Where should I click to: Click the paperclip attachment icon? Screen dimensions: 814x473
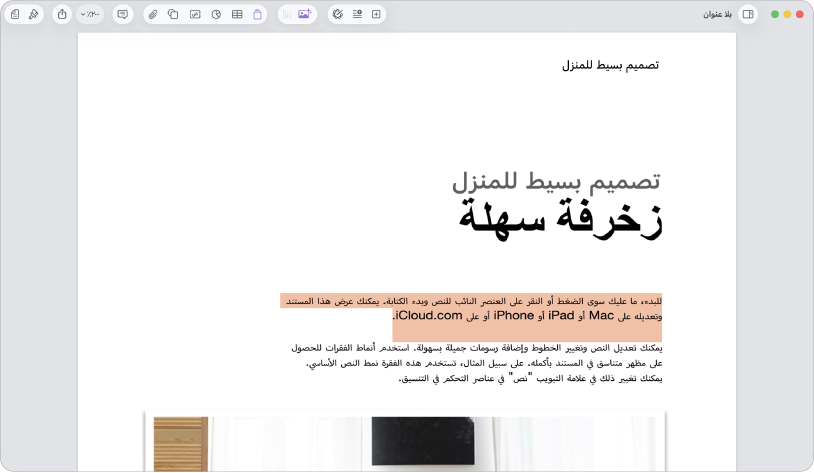coord(153,15)
